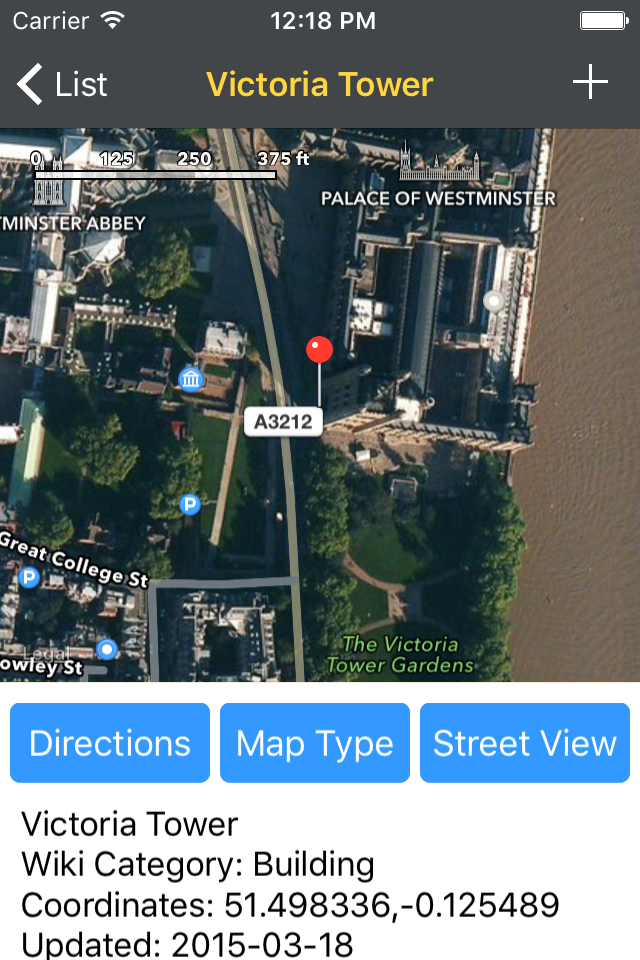Go back to List
This screenshot has height=960, width=640.
(x=62, y=84)
